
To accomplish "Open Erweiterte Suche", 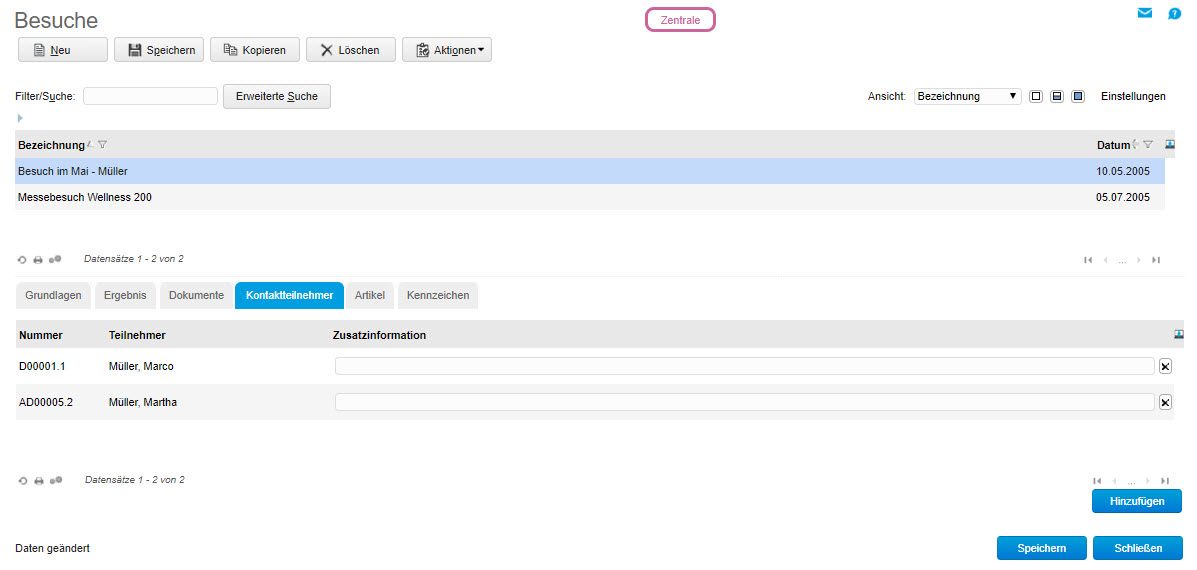I will pyautogui.click(x=276, y=96).
